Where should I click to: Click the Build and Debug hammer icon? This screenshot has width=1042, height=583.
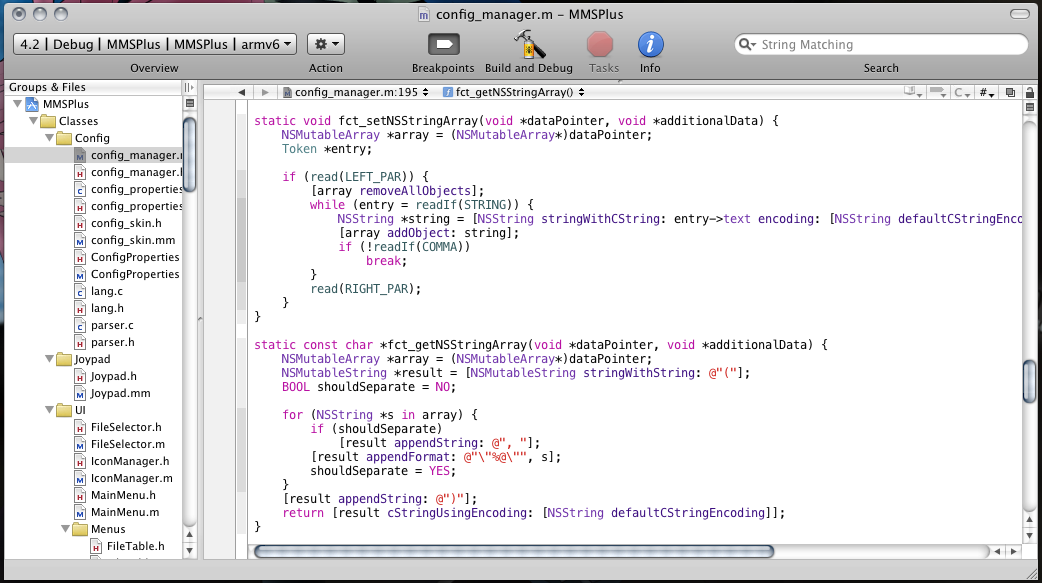tap(528, 45)
